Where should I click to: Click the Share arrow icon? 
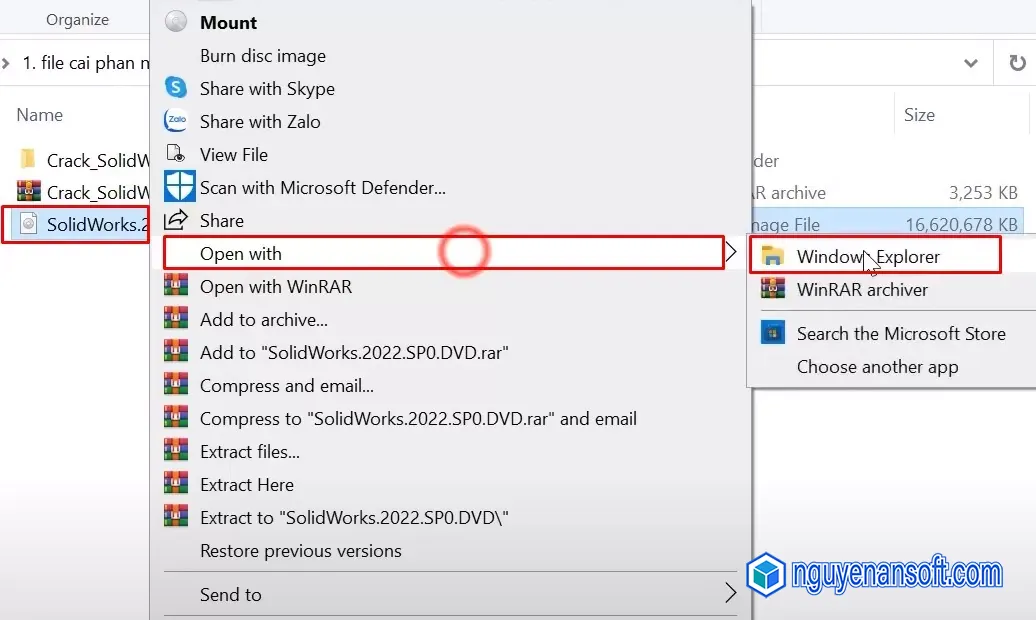tap(176, 220)
